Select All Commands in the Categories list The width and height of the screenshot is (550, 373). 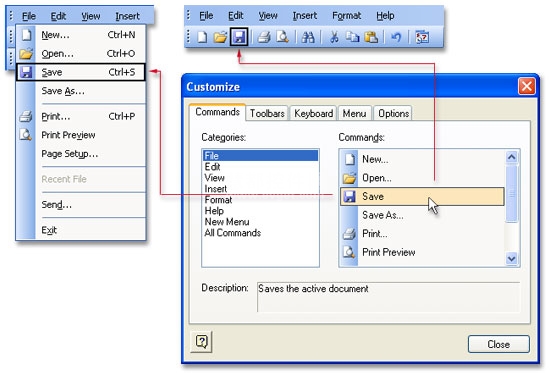(261, 233)
